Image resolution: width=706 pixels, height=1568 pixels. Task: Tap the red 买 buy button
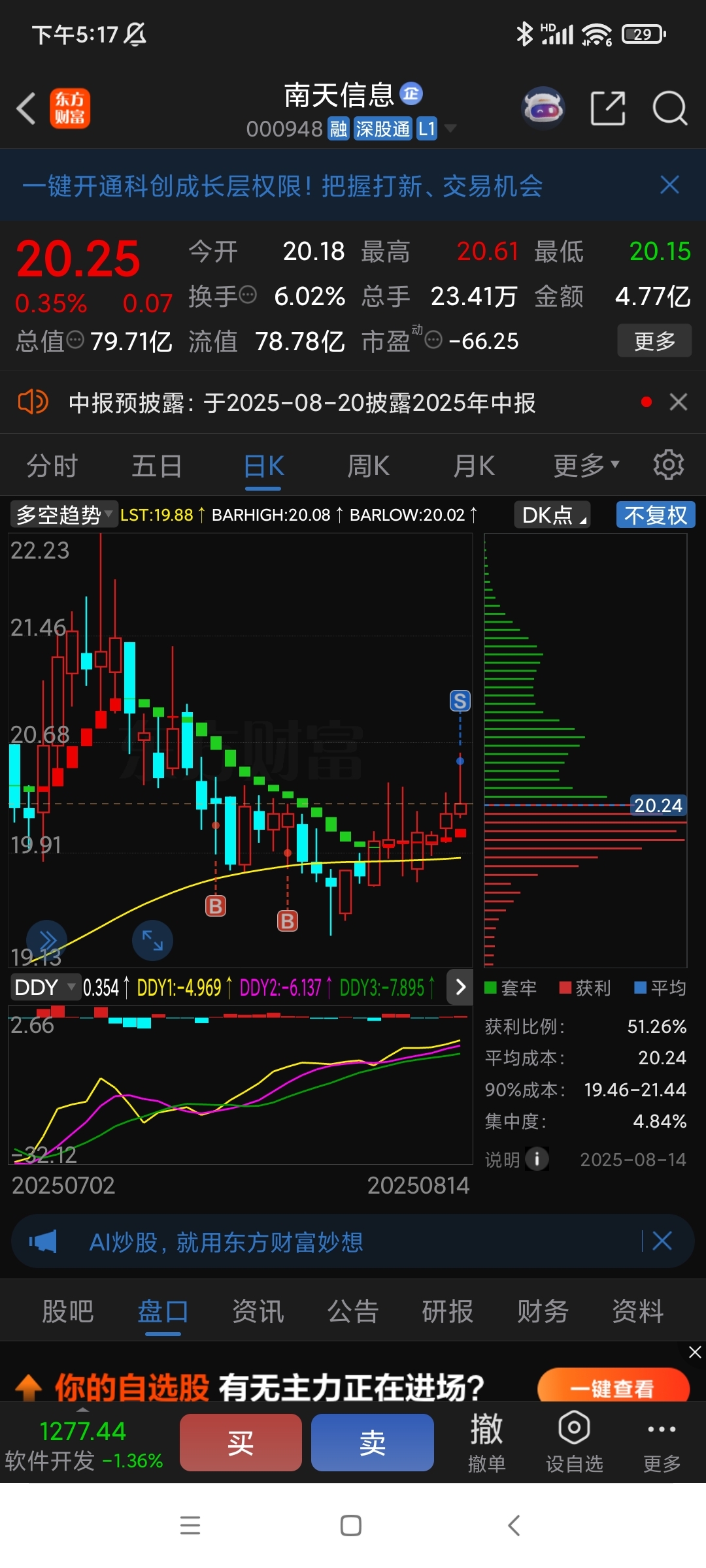tap(241, 1443)
